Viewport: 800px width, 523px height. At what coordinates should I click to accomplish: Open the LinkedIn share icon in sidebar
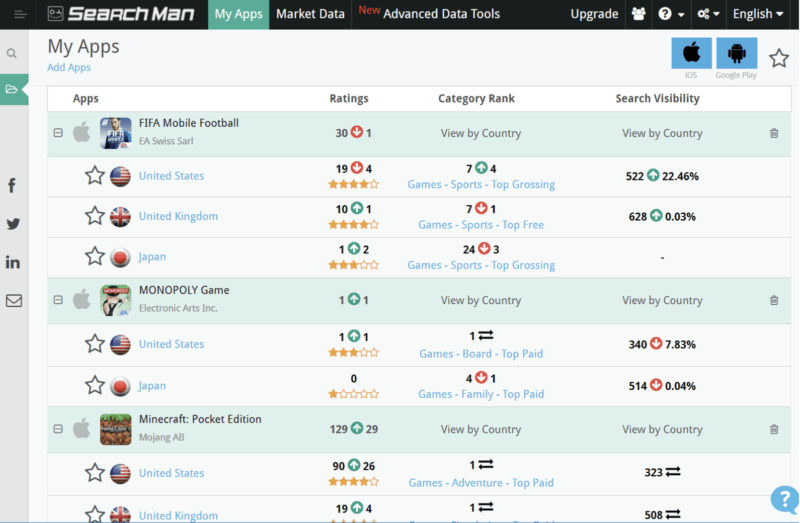click(13, 262)
